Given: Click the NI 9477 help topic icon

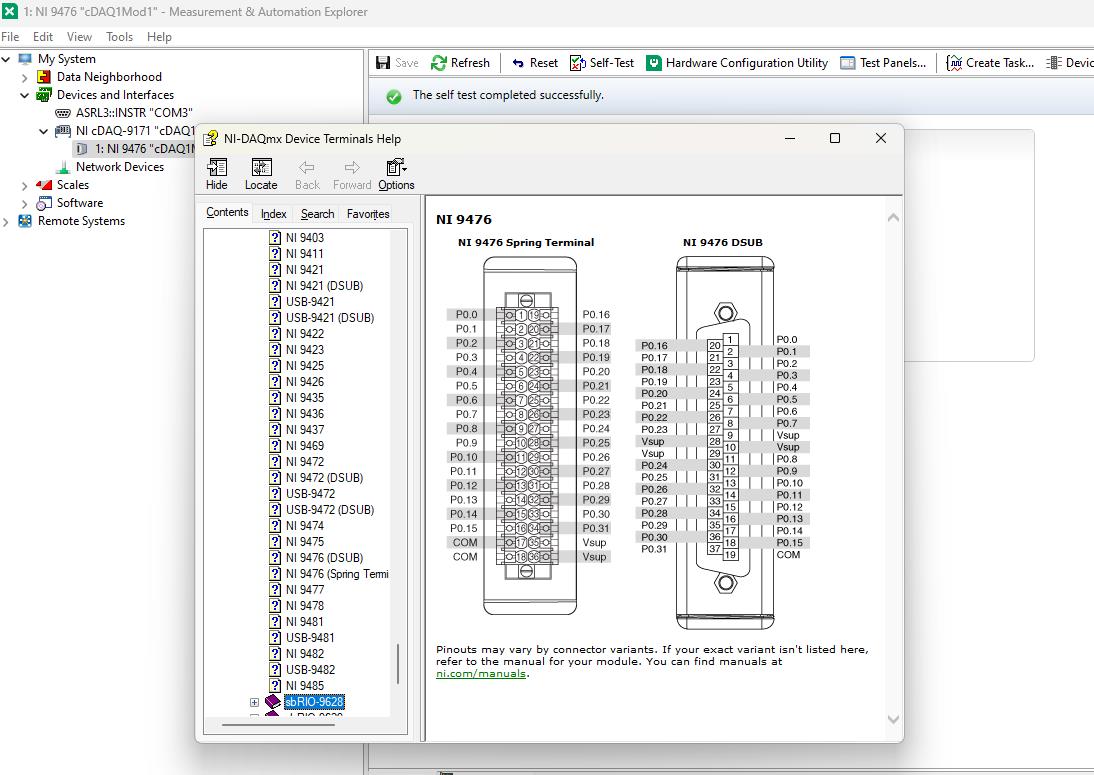Looking at the screenshot, I should point(276,589).
